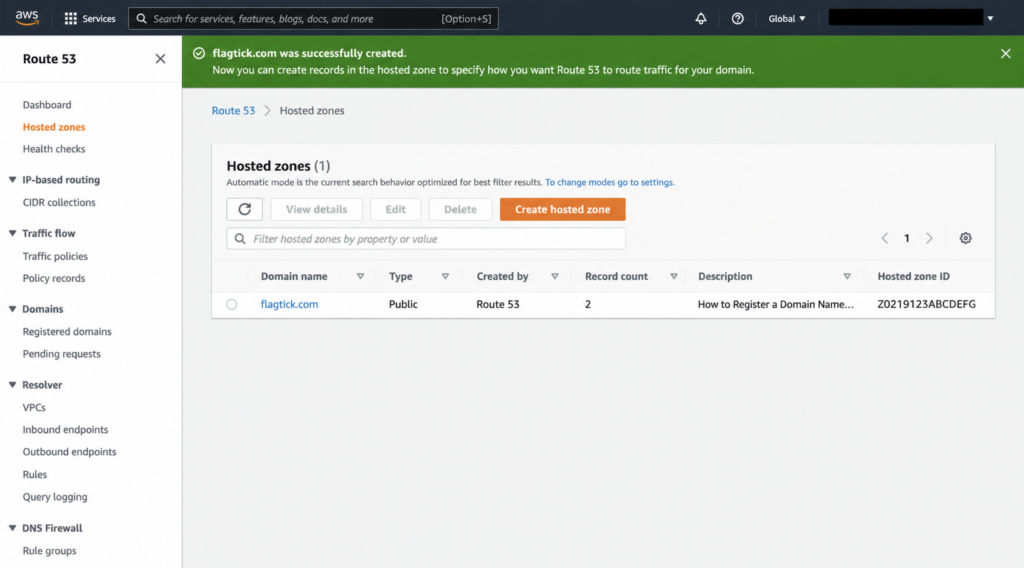This screenshot has height=568, width=1024.
Task: Click the filter hosted zones field
Action: click(x=426, y=238)
